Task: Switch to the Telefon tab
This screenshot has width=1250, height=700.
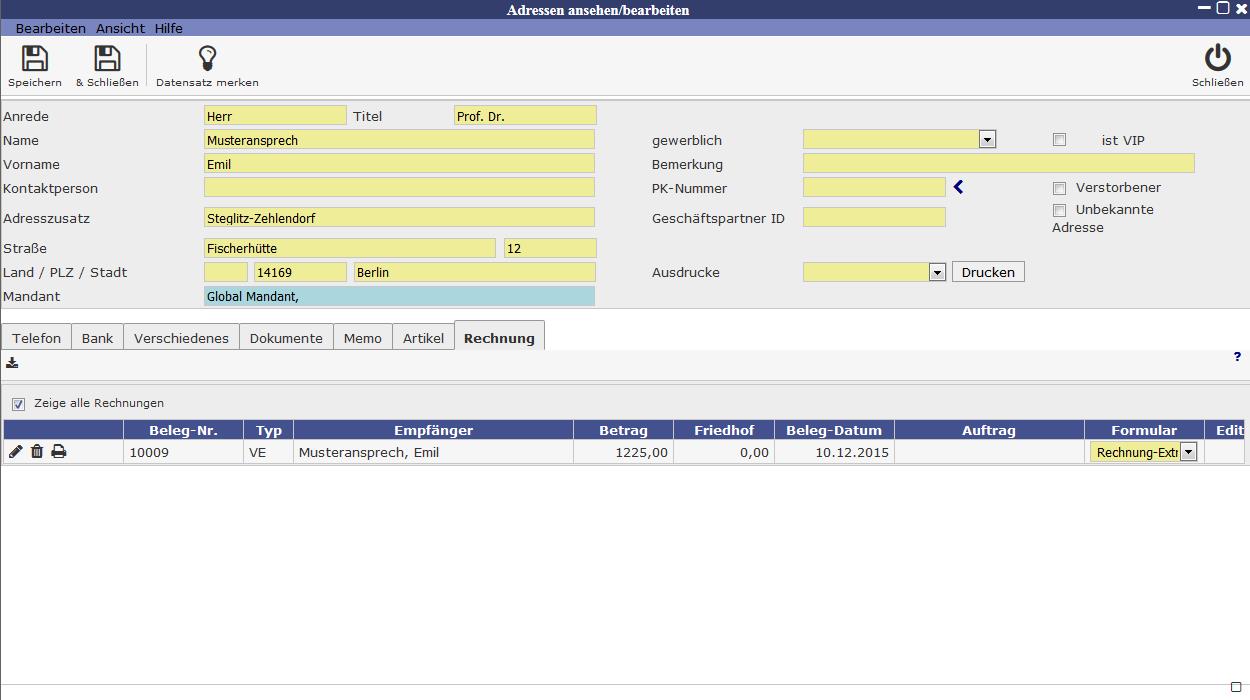Action: (x=37, y=338)
